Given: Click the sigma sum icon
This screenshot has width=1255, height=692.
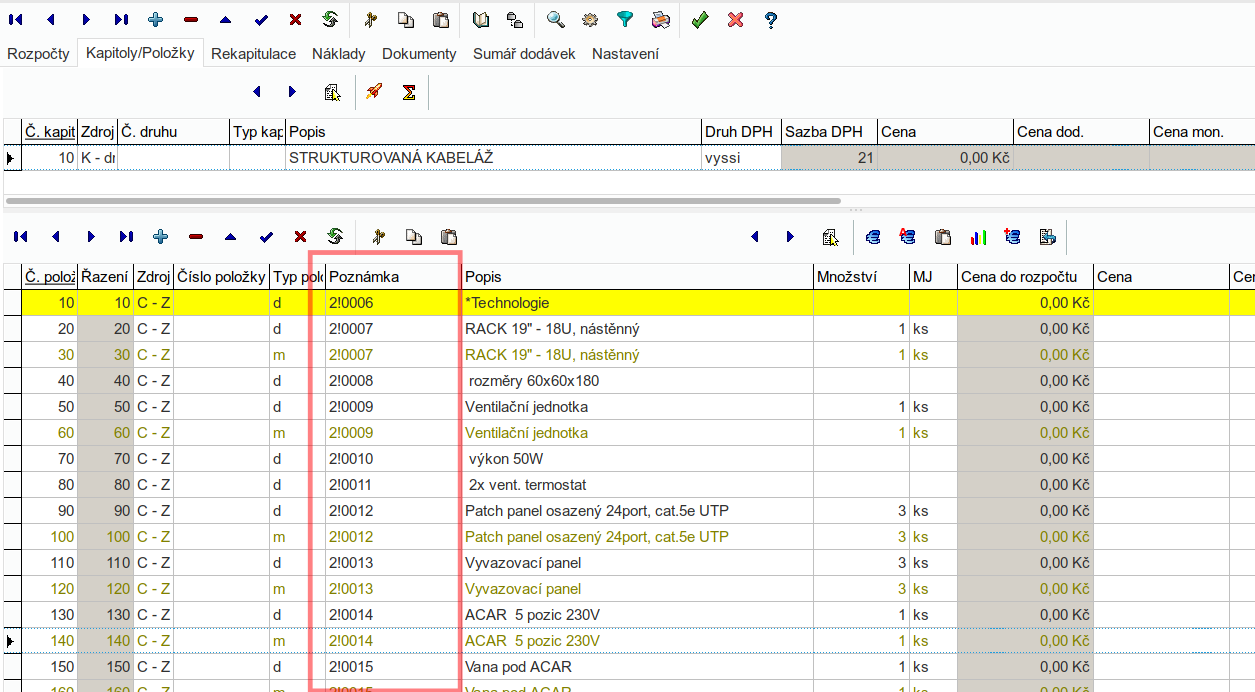Looking at the screenshot, I should [x=409, y=92].
